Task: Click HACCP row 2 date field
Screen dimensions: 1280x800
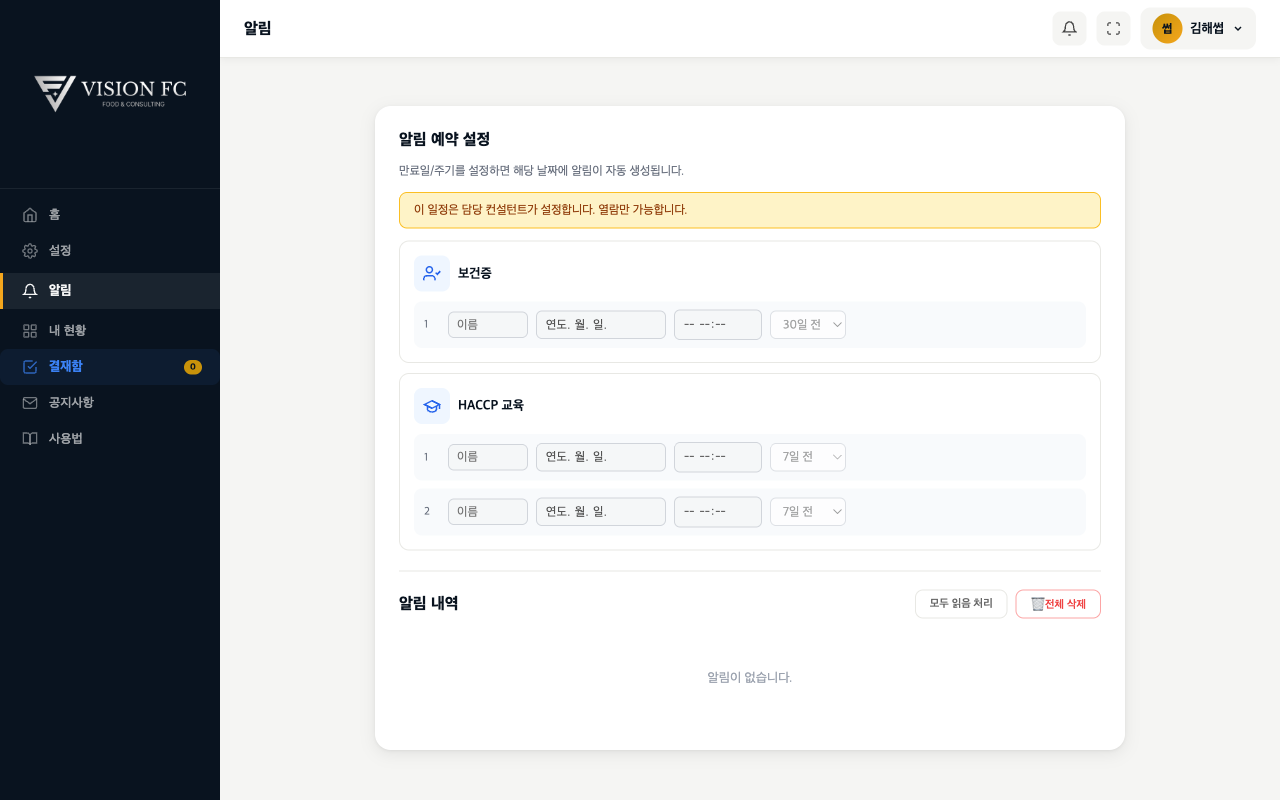Action: pos(601,512)
